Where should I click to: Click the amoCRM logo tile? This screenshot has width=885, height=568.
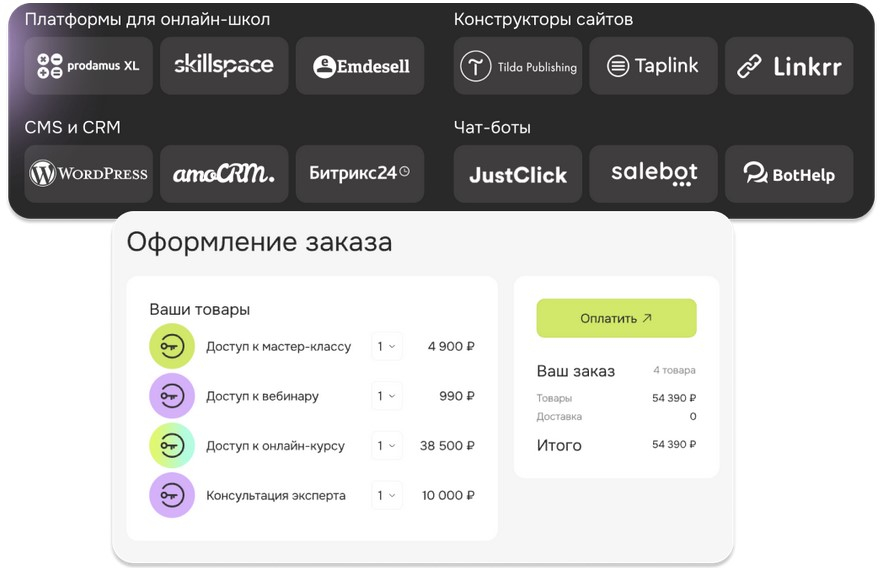click(224, 174)
